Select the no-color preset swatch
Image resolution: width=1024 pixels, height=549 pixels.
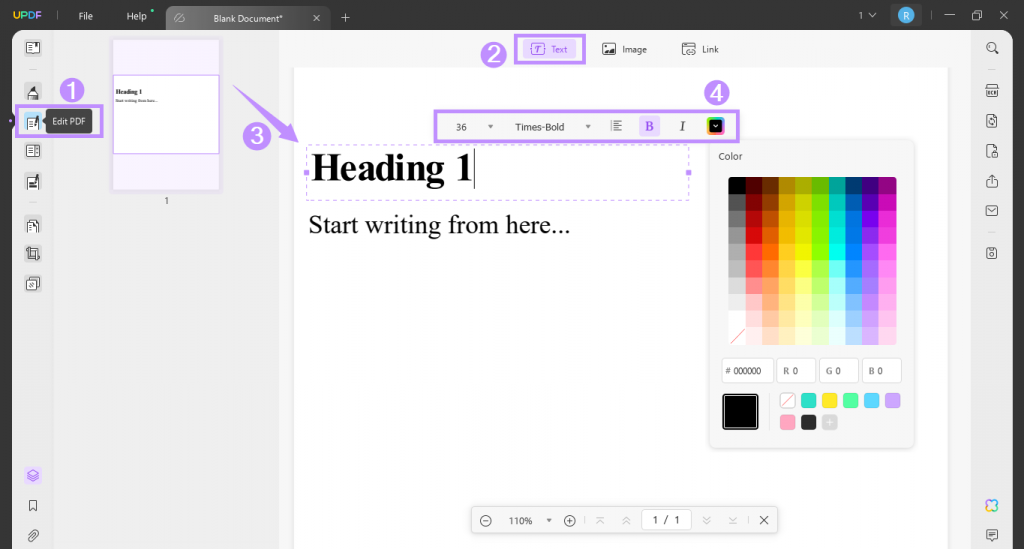click(x=788, y=400)
